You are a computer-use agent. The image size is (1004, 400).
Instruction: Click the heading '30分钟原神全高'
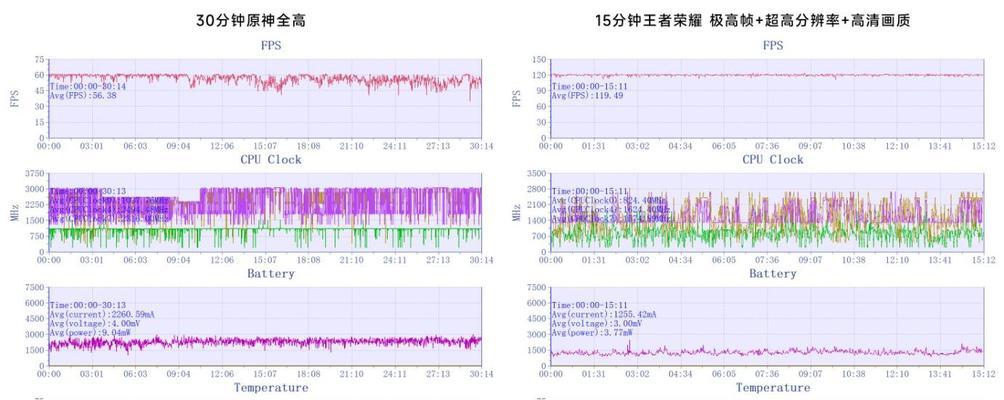pyautogui.click(x=251, y=21)
